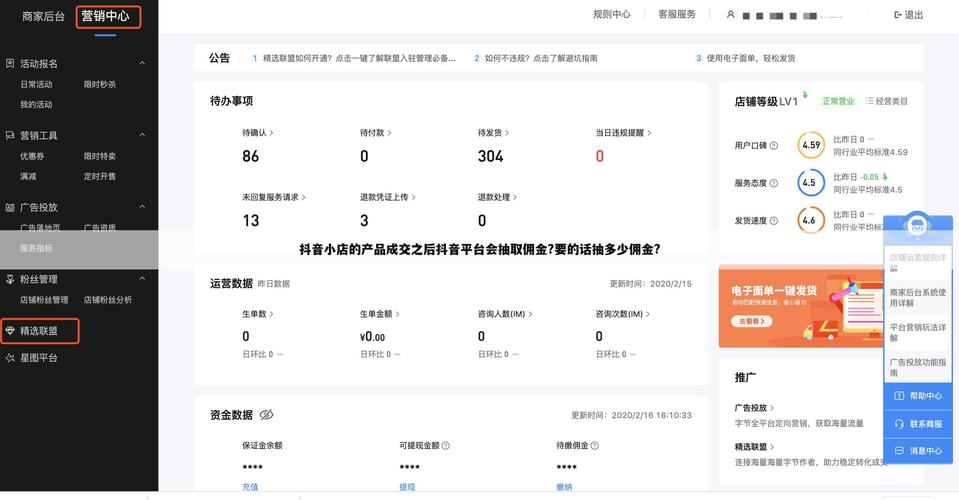
Task: Open the 生单金额 data detail
Action: coord(380,314)
